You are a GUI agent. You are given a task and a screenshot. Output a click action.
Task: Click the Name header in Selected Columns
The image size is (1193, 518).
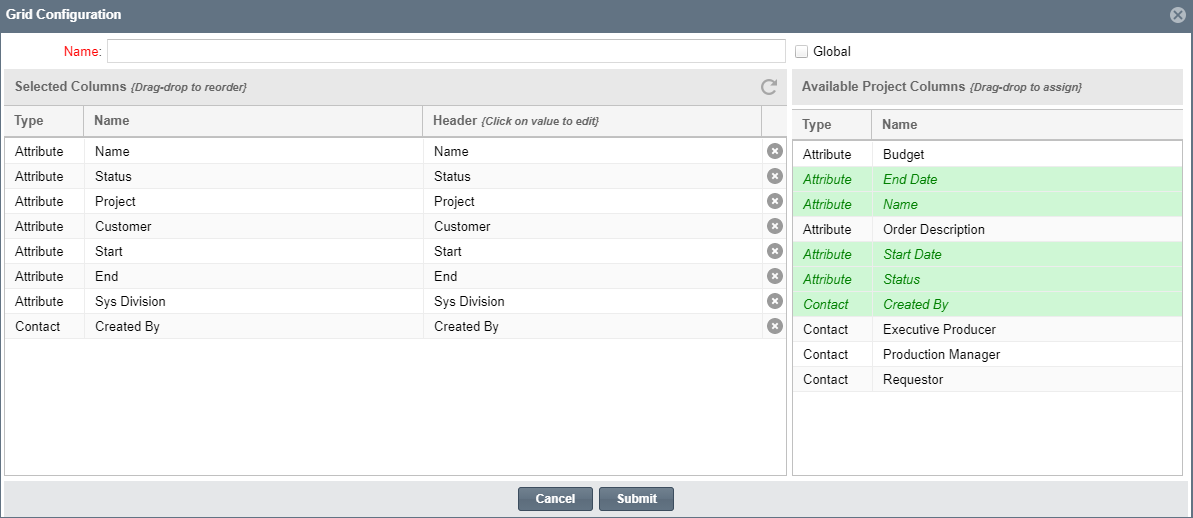click(x=253, y=121)
